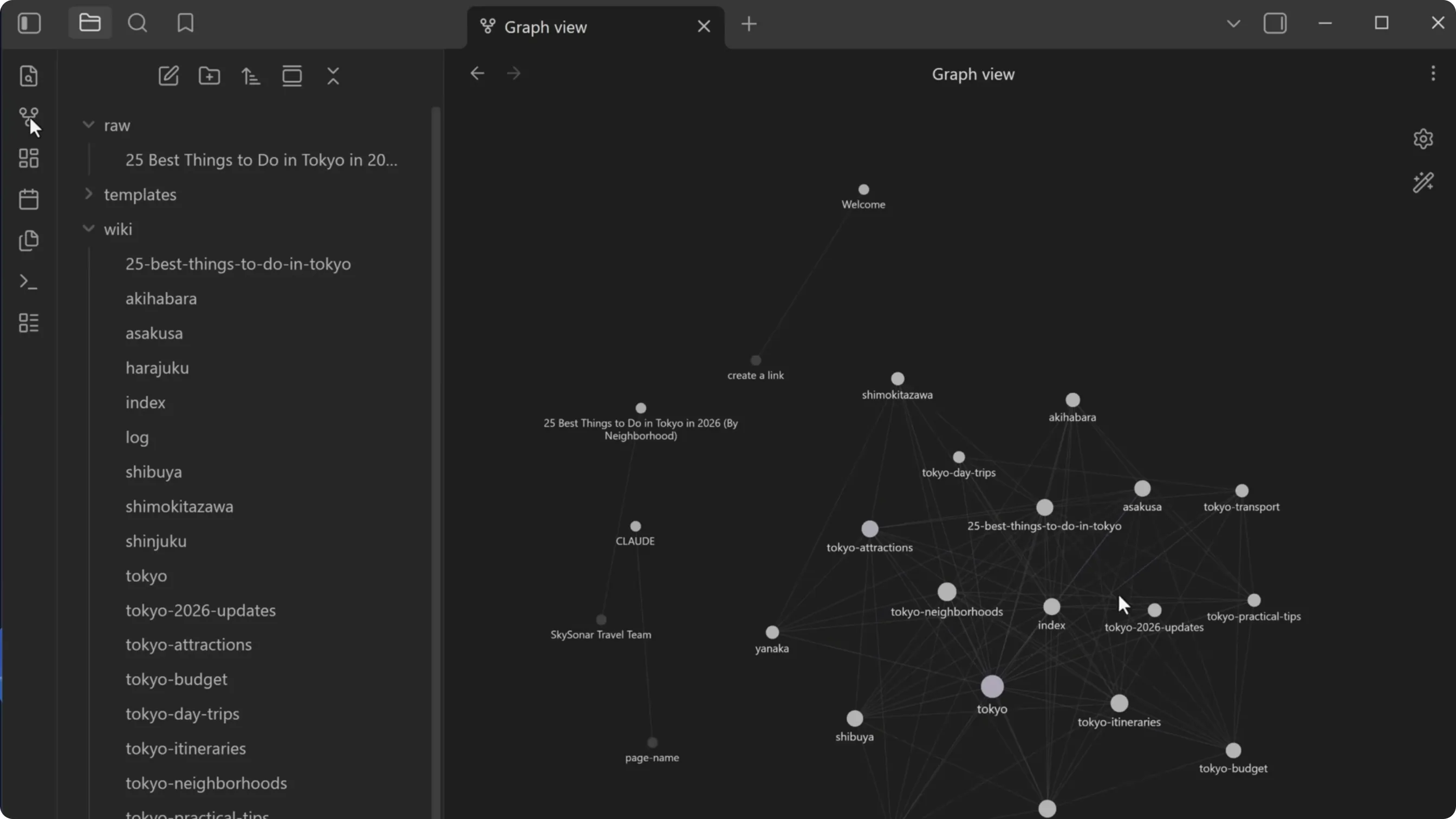Open the log note in file list
This screenshot has height=819, width=1456.
tap(138, 437)
